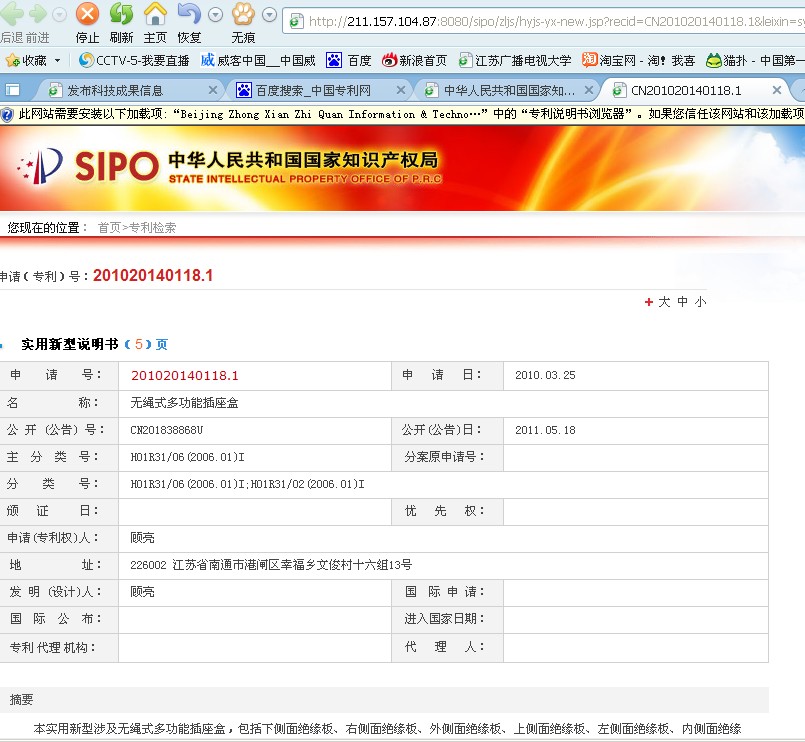Image resolution: width=805 pixels, height=742 pixels.
Task: Click the Back arrow button
Action: coord(11,15)
